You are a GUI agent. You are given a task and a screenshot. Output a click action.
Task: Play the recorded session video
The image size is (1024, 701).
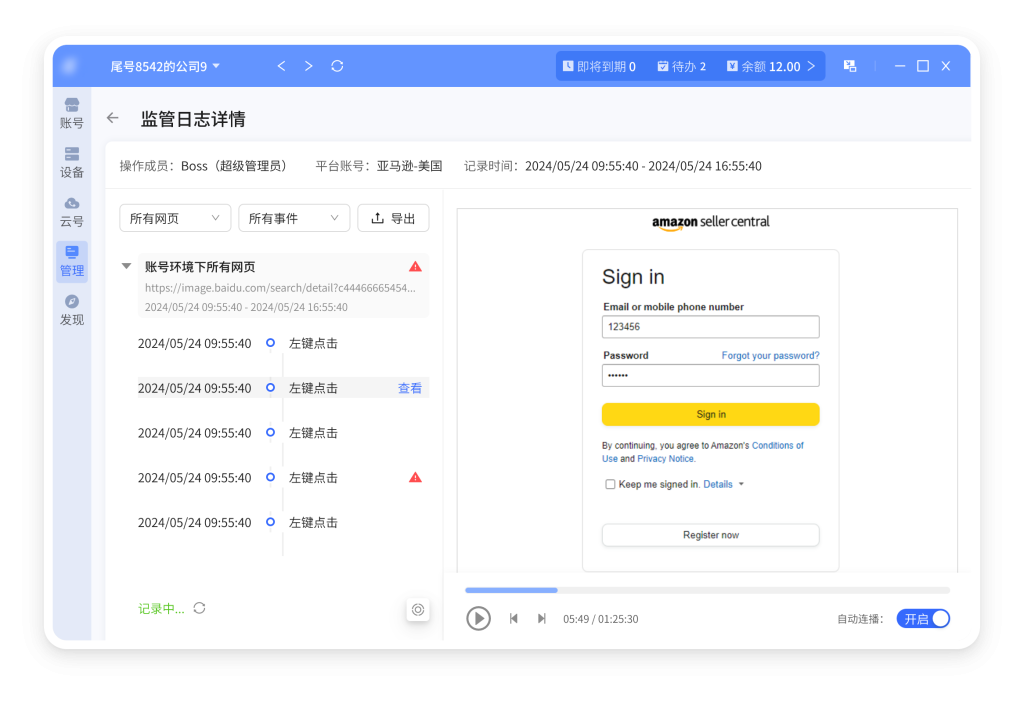coord(478,618)
